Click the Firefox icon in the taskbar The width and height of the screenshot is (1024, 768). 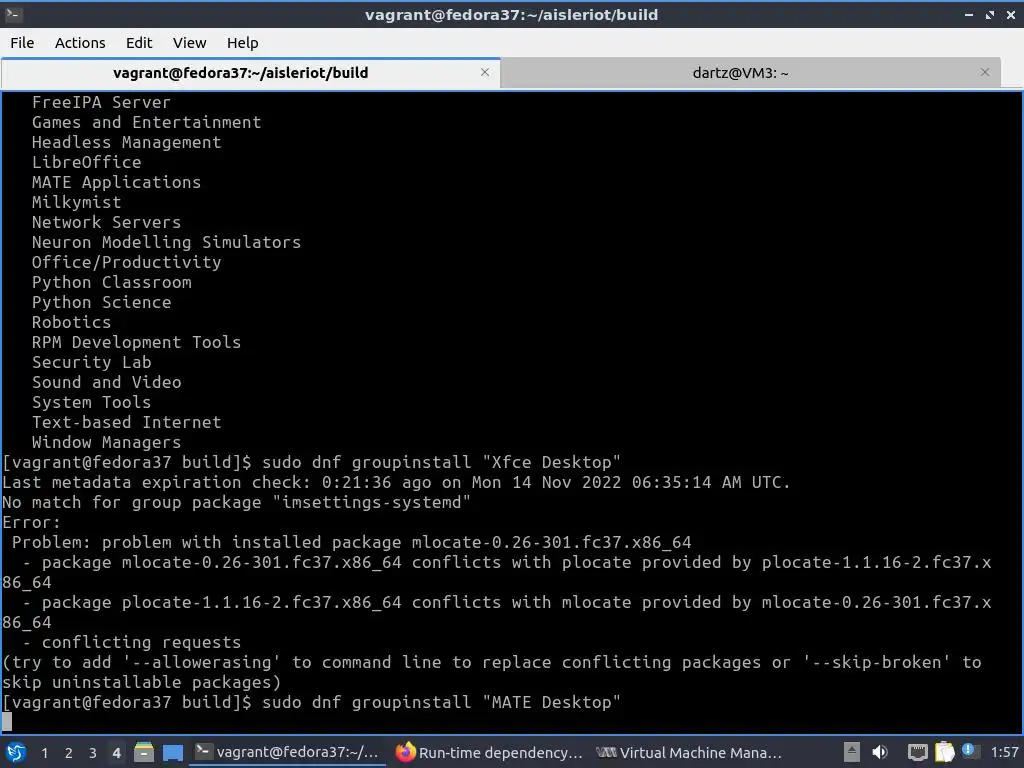pos(406,752)
